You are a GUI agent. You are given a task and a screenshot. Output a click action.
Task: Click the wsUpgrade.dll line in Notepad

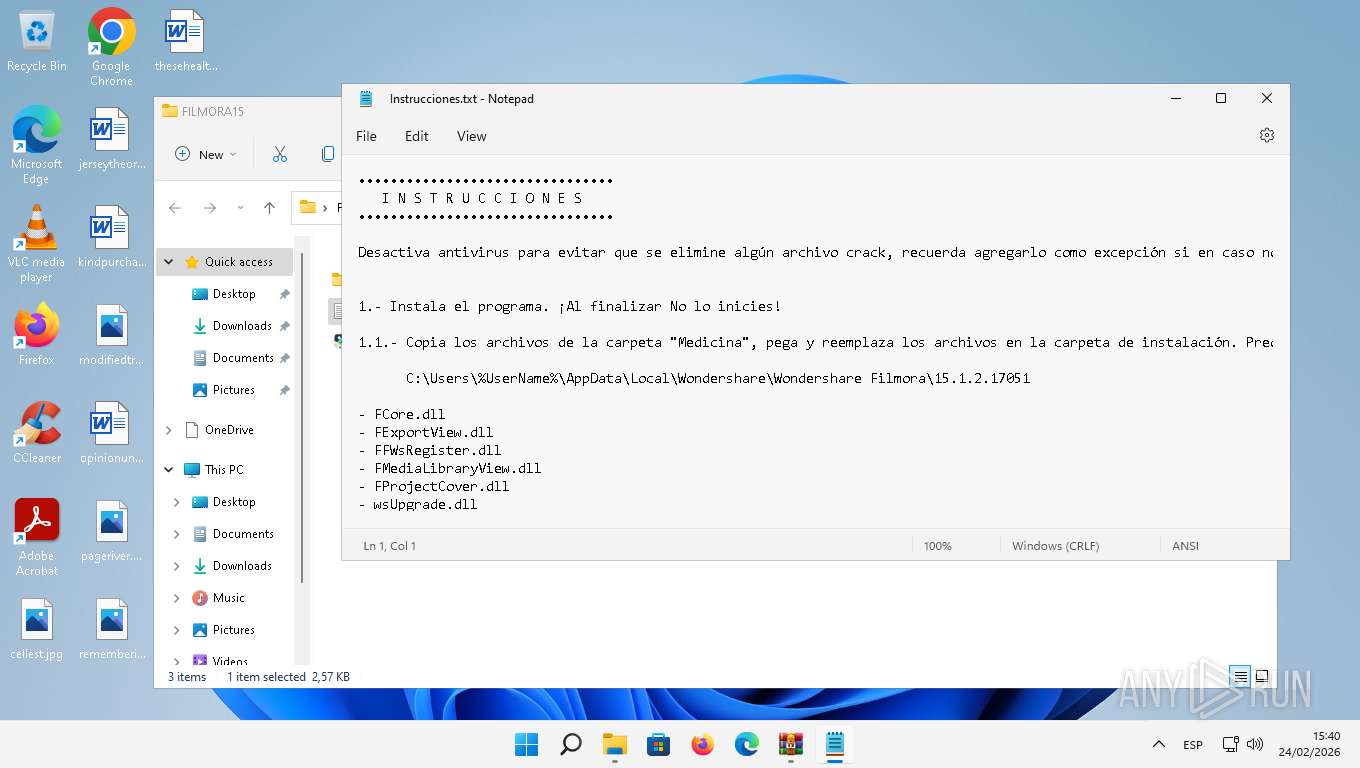(418, 504)
